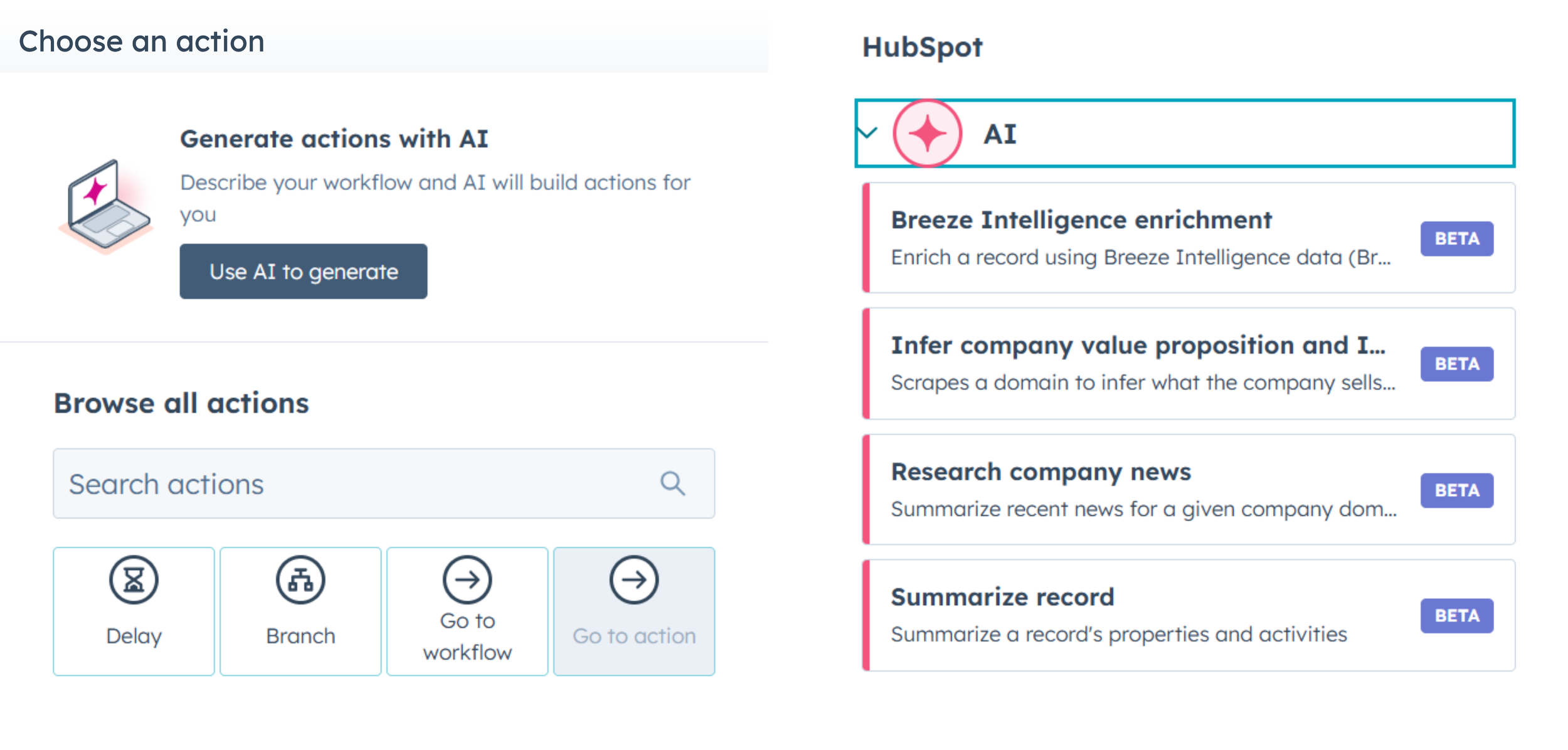The height and width of the screenshot is (750, 1568).
Task: Click the pink AI sparkle icon
Action: click(x=928, y=134)
